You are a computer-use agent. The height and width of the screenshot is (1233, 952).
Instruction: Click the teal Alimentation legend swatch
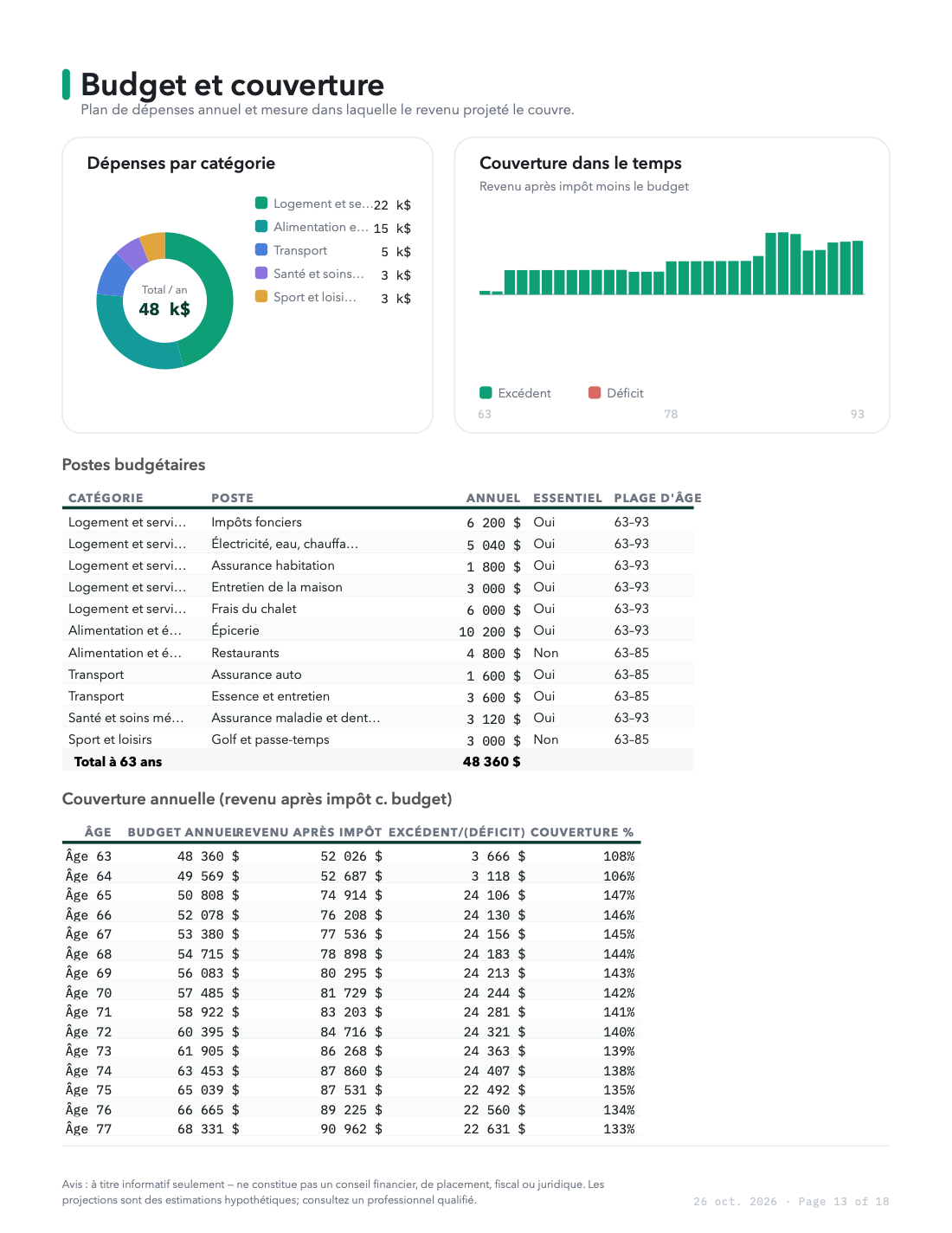coord(261,227)
